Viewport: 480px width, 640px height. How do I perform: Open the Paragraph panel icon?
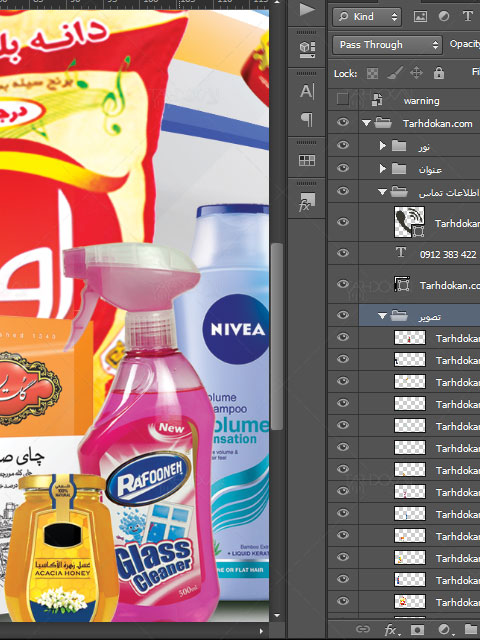[x=307, y=119]
